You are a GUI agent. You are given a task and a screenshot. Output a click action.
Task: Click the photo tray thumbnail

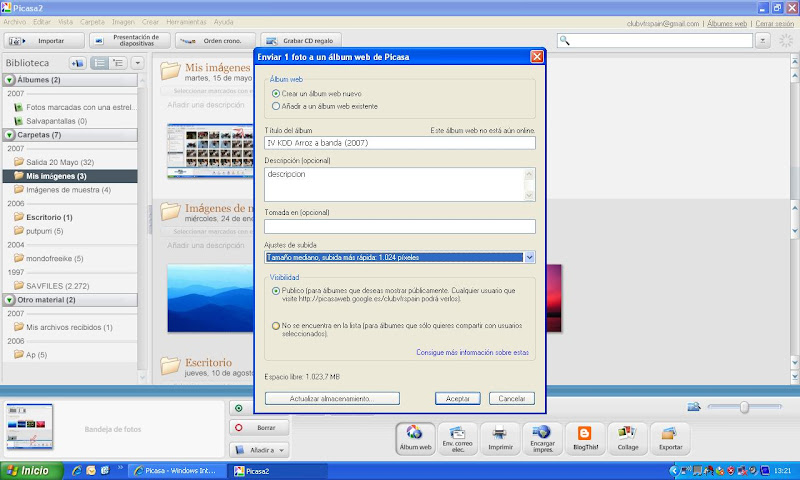coord(29,426)
